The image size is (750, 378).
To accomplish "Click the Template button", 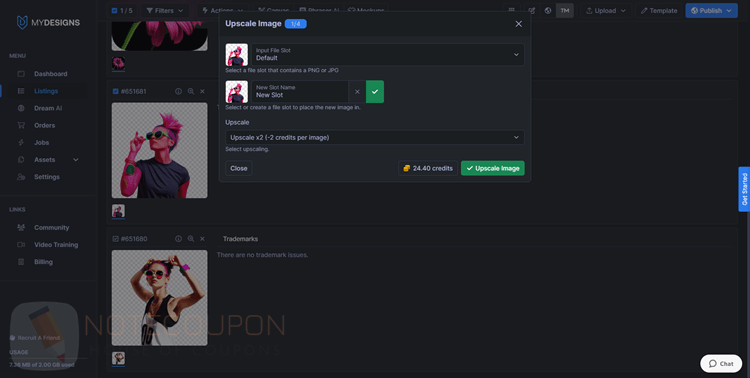I will point(659,11).
